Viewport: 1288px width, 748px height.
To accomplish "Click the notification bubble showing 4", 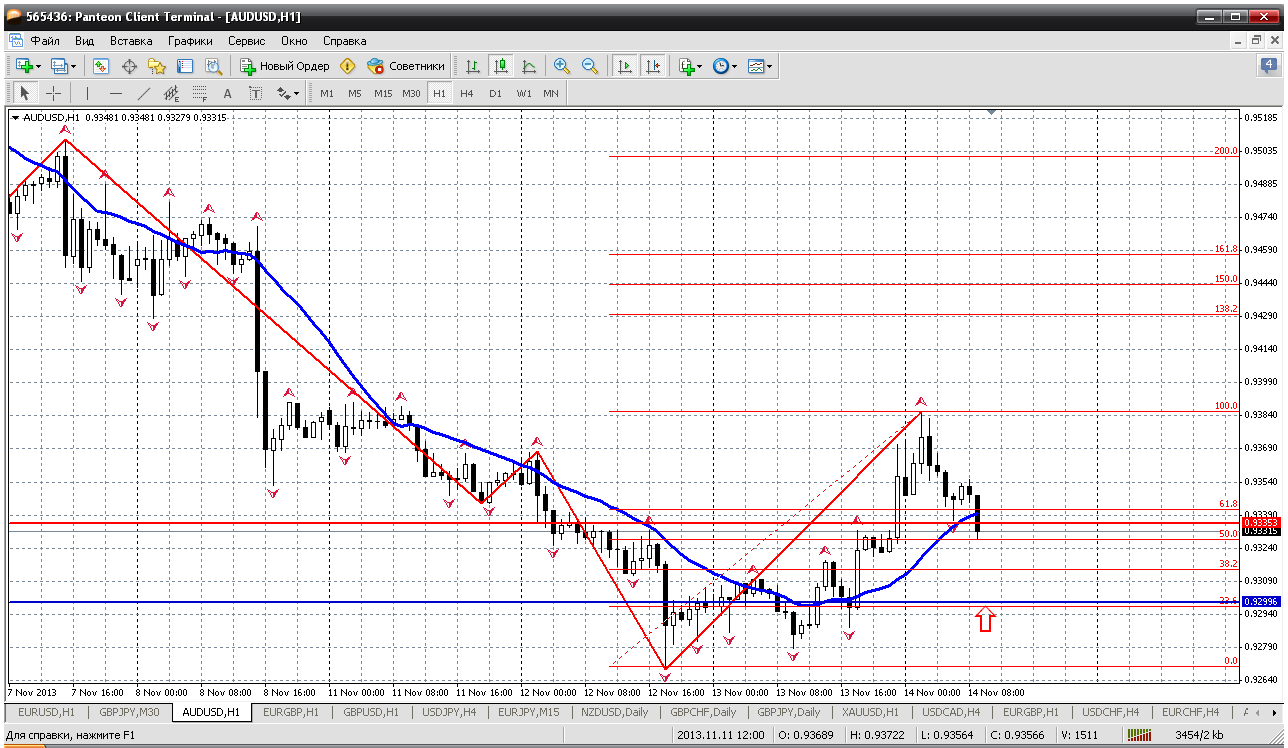I will pyautogui.click(x=1269, y=66).
